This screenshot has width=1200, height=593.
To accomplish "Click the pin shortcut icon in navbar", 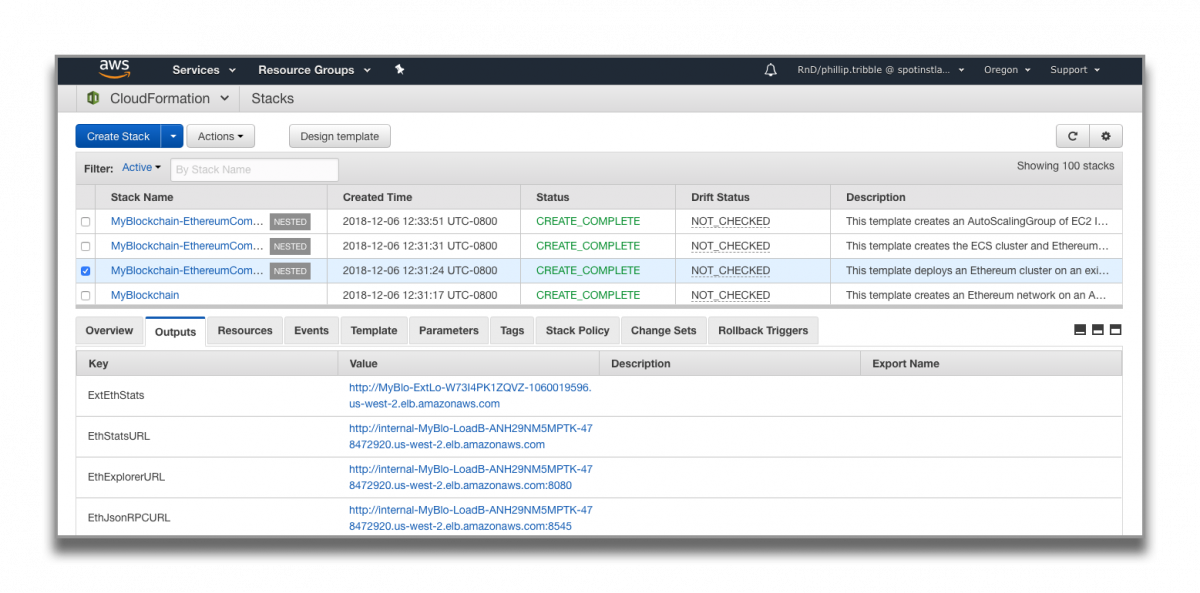I will pos(399,70).
